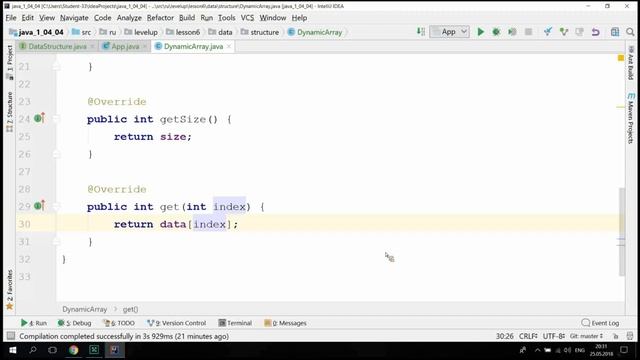Open UTF-8 file encoding selector

pyautogui.click(x=553, y=336)
